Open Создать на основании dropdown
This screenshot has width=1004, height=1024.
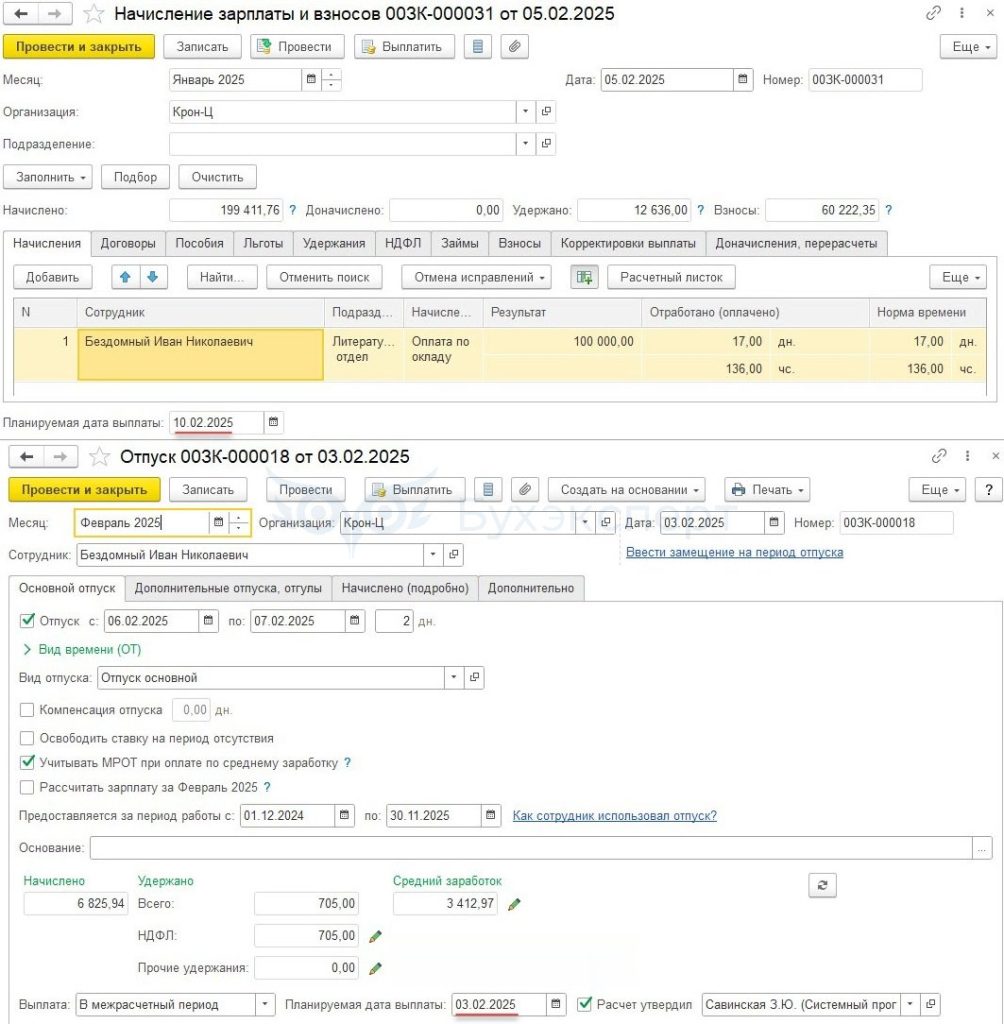coord(627,490)
